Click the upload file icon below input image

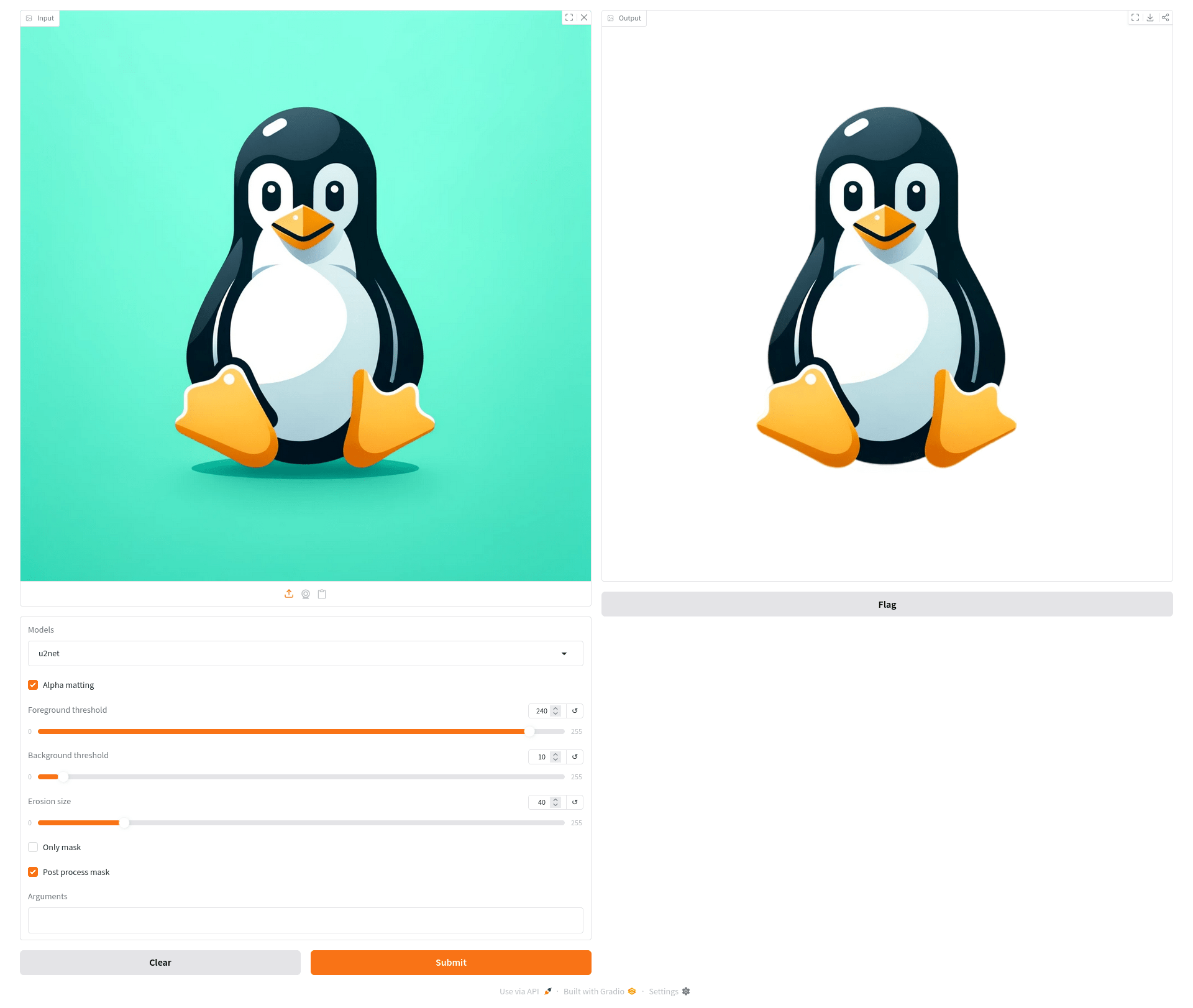point(288,593)
